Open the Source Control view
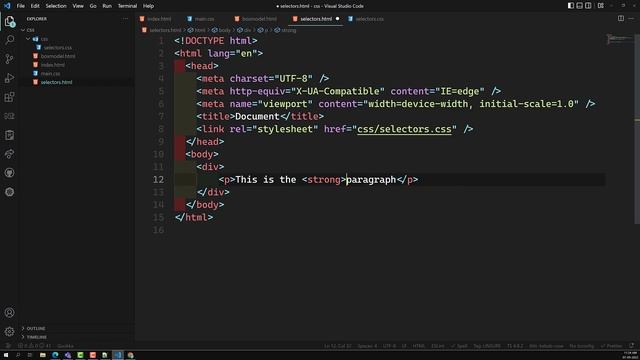640x360 pixels. [x=9, y=59]
